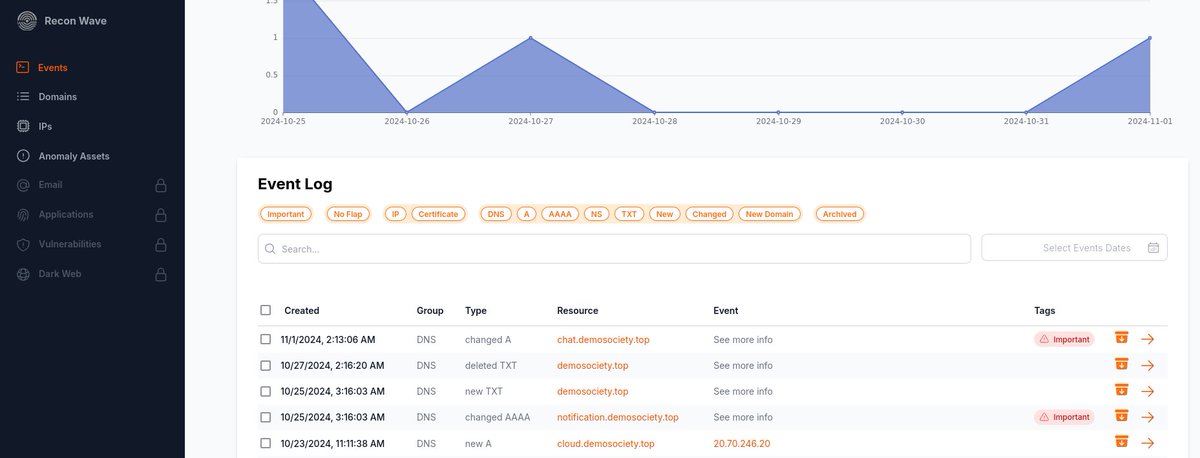Click the Important tag on chat.demosociety.top row

[x=1065, y=339]
